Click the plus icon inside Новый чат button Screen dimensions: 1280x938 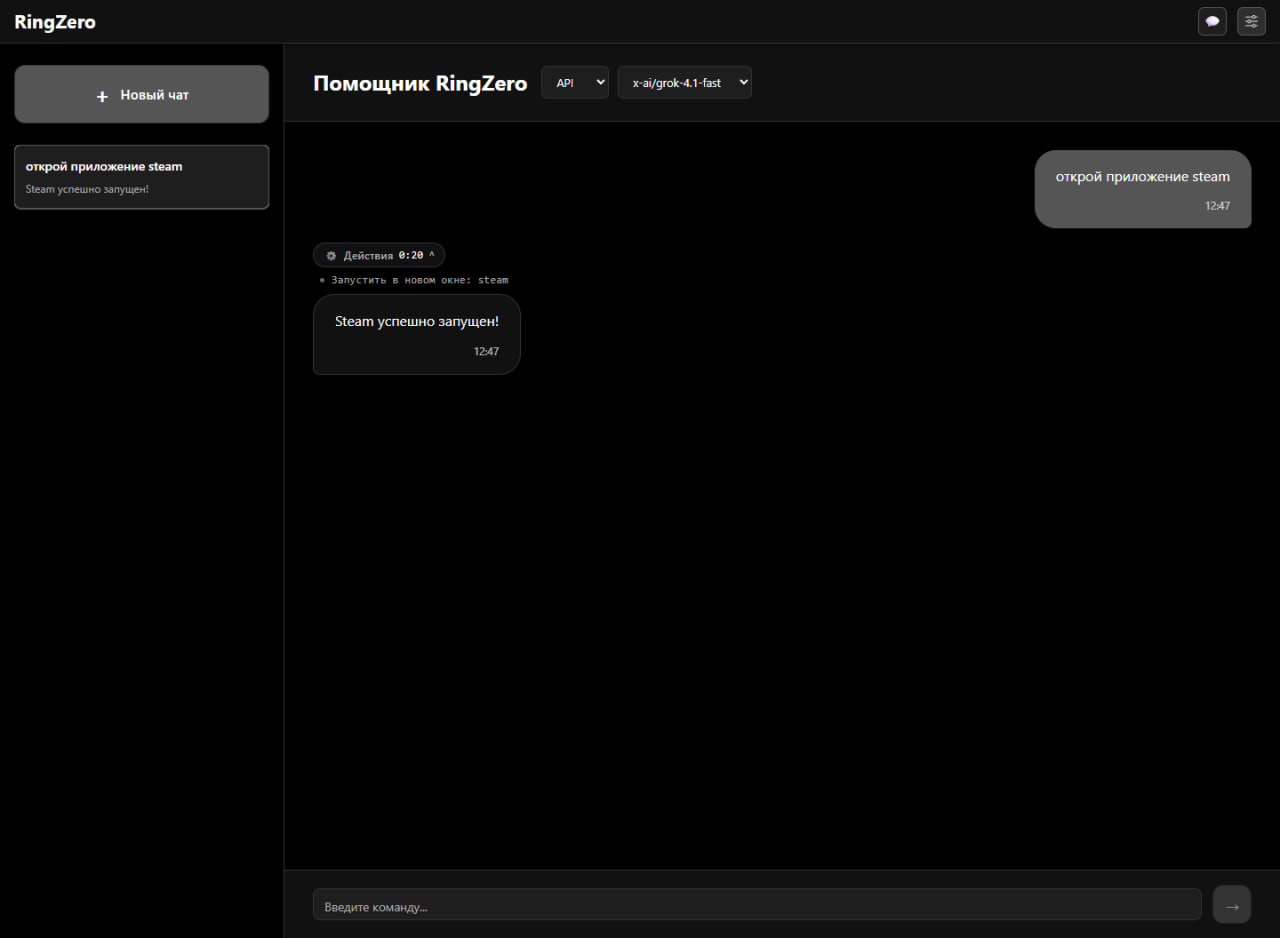point(101,95)
